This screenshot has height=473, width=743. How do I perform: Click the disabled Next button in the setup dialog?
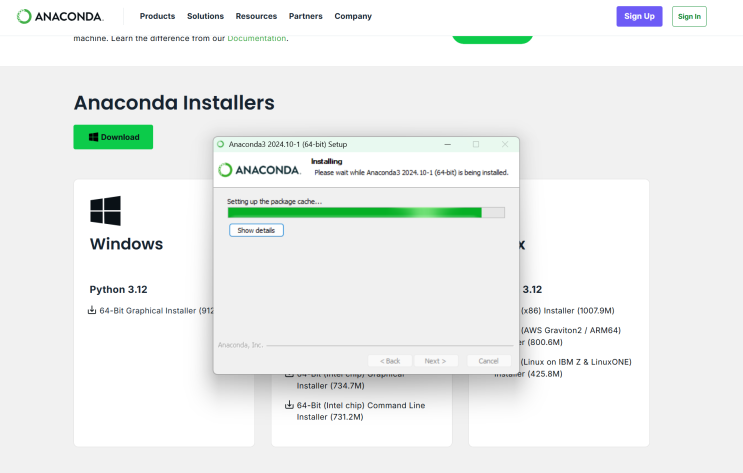[x=435, y=361]
